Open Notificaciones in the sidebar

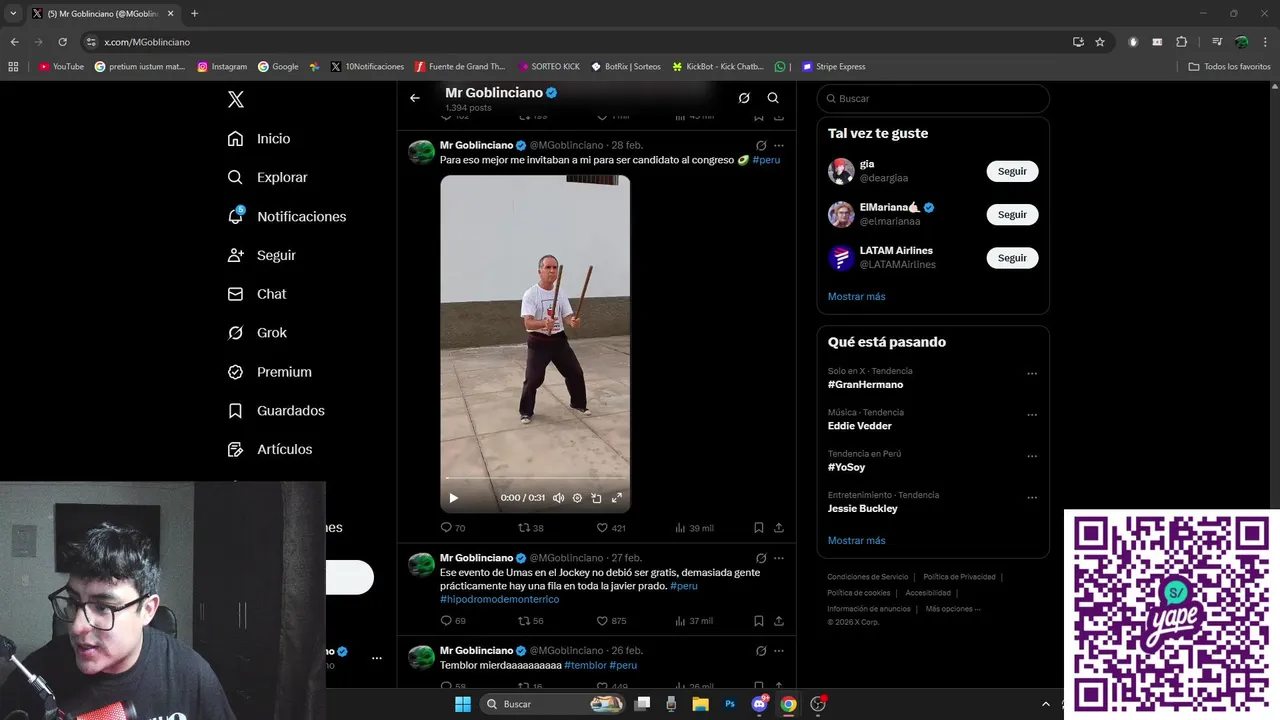coord(286,216)
